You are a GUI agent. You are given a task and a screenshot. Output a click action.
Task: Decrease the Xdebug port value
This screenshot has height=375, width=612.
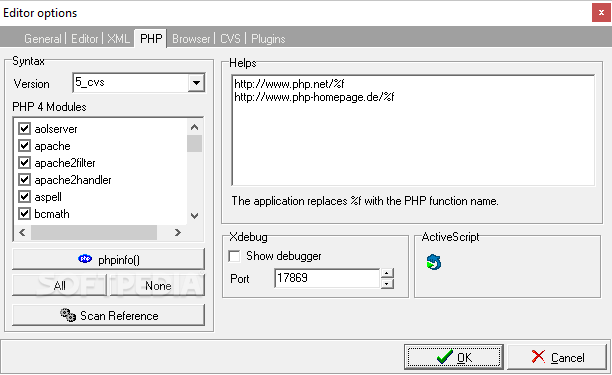click(386, 284)
